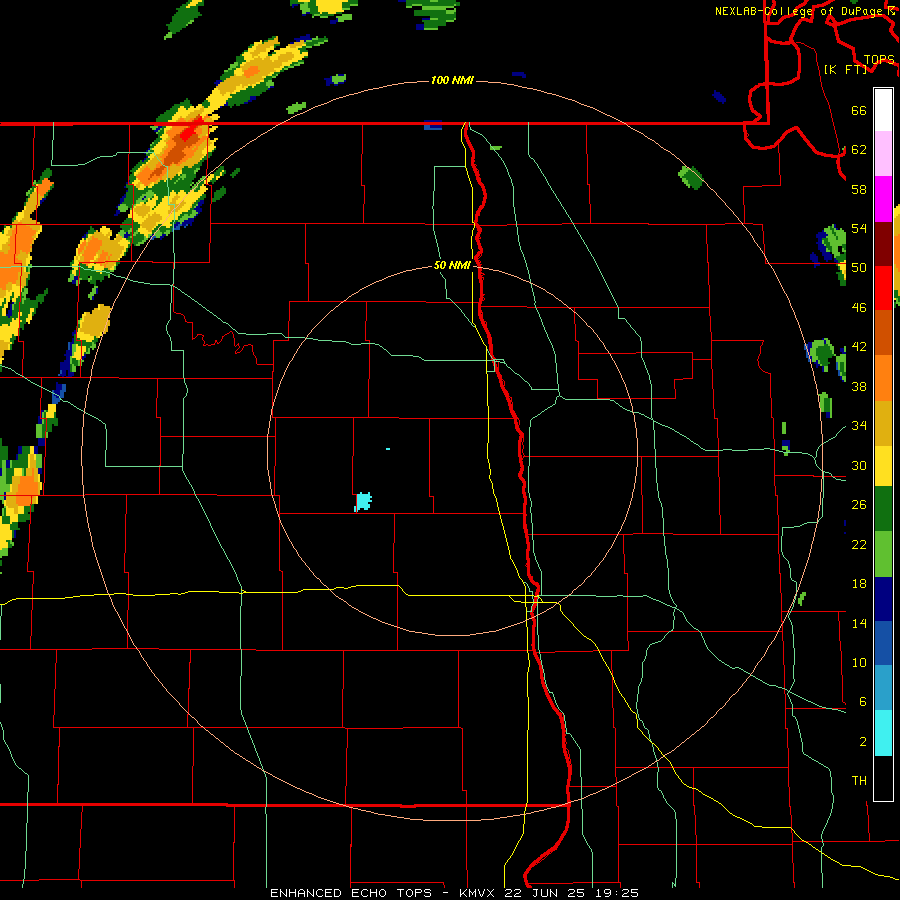Click the "KMVX" radar site identifier
The height and width of the screenshot is (900, 900).
476,893
